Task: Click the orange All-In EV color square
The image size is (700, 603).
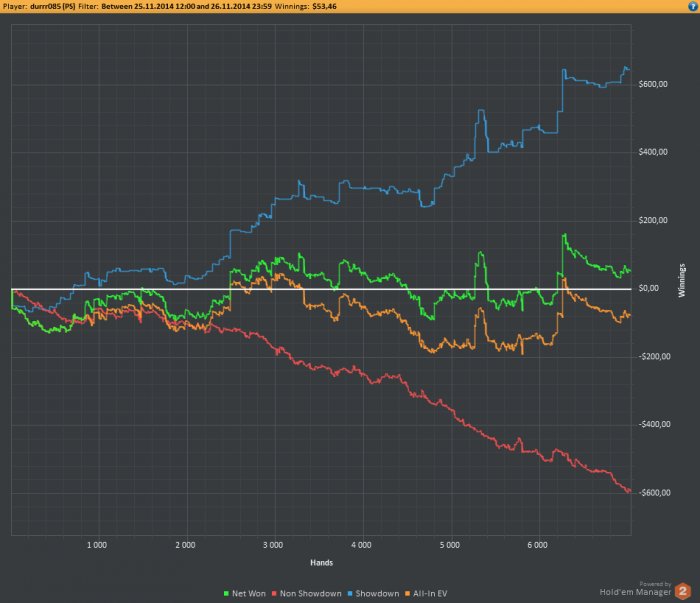Action: coord(407,594)
